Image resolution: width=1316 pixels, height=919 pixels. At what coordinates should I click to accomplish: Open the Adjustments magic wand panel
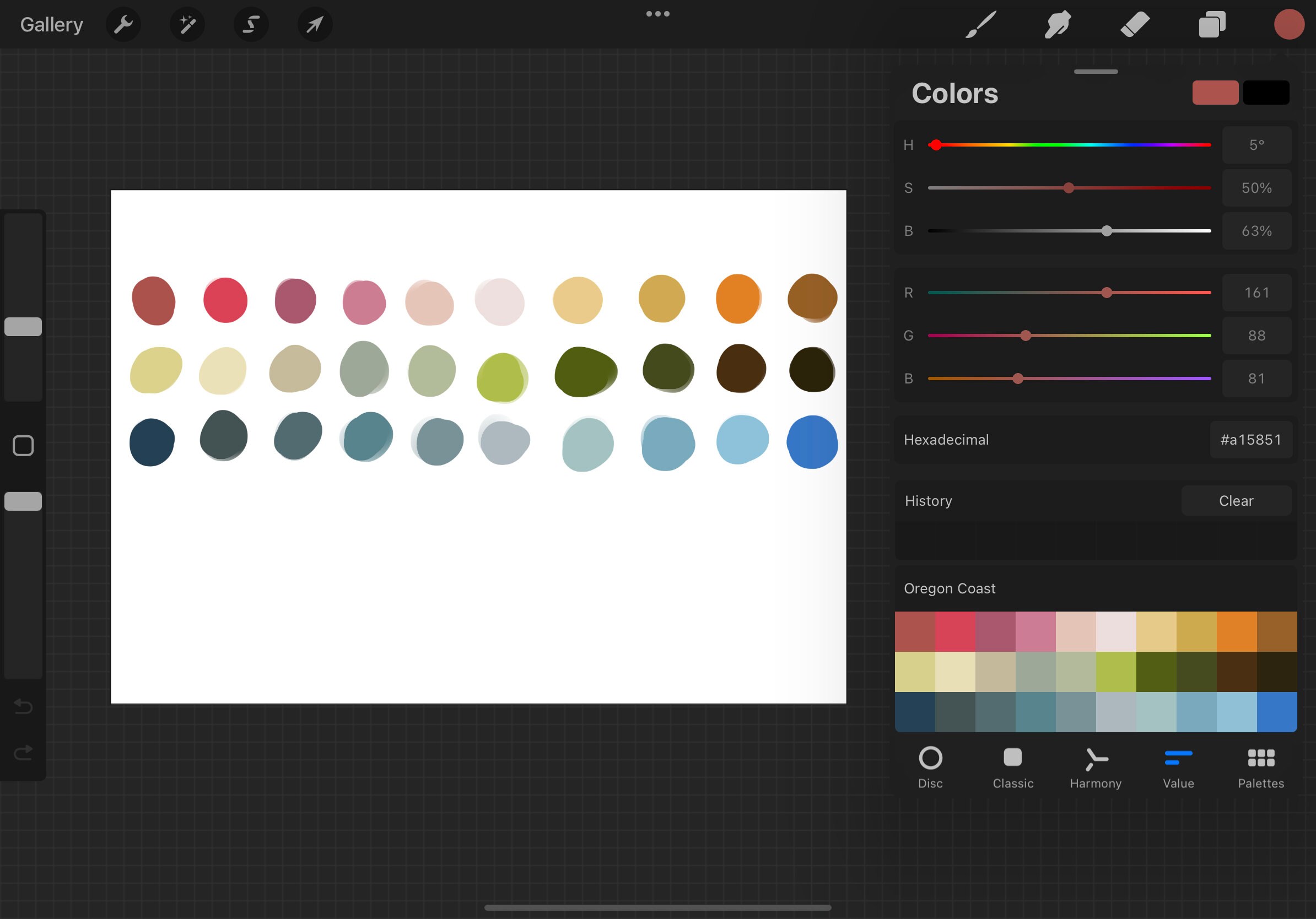187,24
